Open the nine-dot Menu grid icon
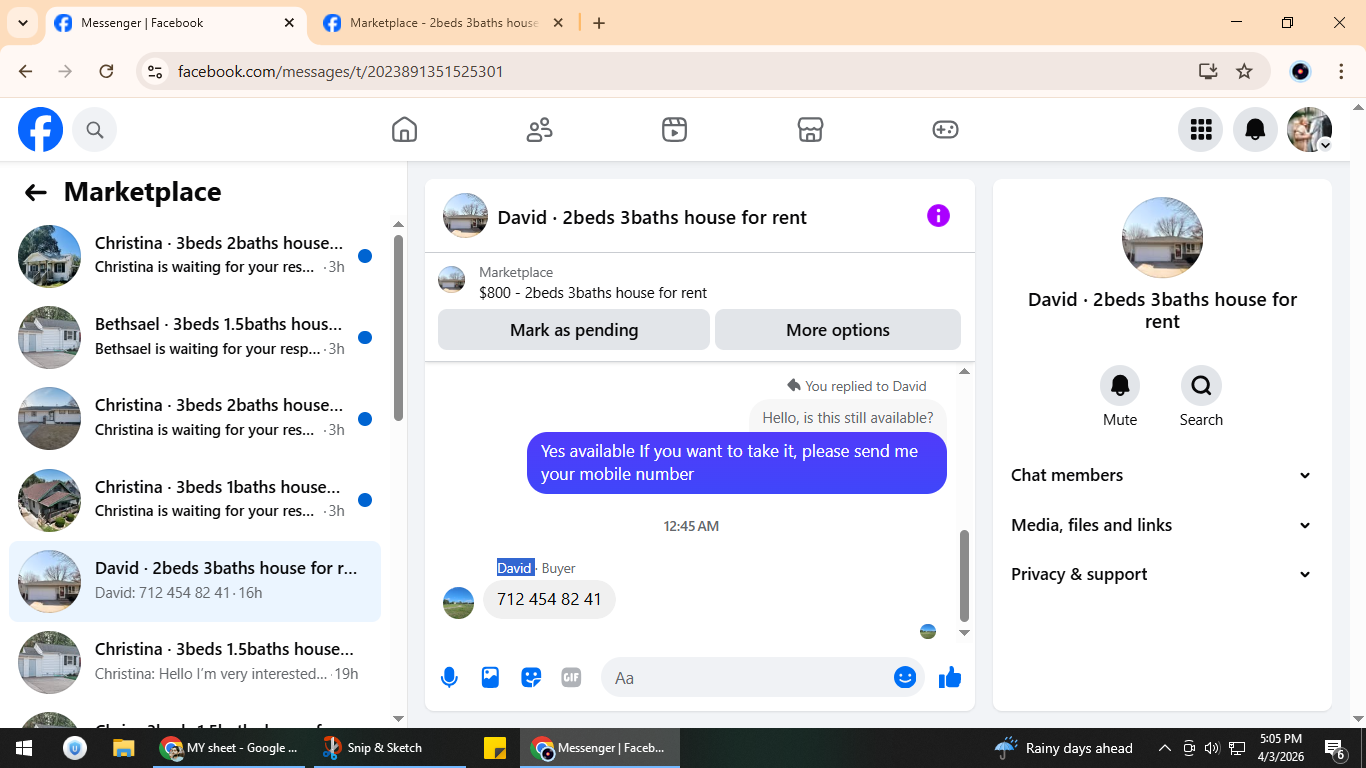The width and height of the screenshot is (1366, 768). pyautogui.click(x=1201, y=130)
